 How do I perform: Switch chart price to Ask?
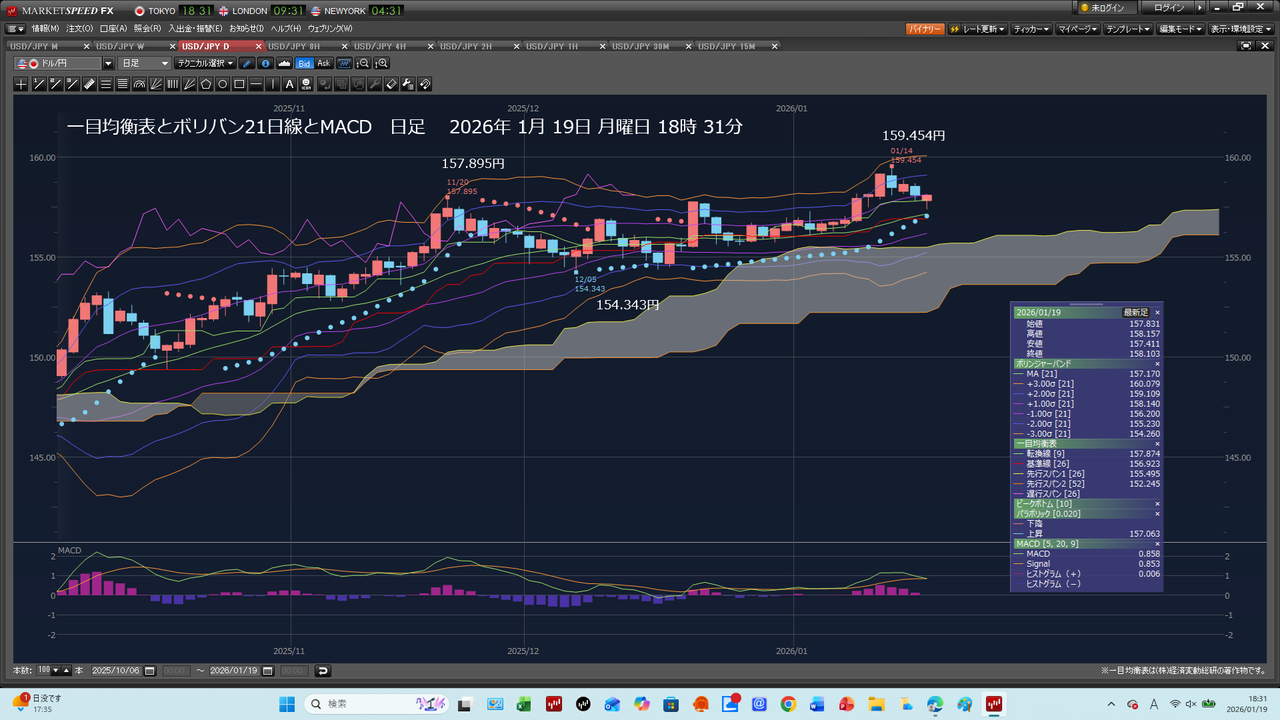[324, 63]
